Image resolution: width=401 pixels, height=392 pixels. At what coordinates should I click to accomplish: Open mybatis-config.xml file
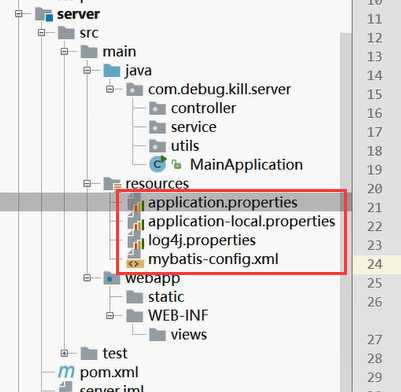tap(213, 259)
